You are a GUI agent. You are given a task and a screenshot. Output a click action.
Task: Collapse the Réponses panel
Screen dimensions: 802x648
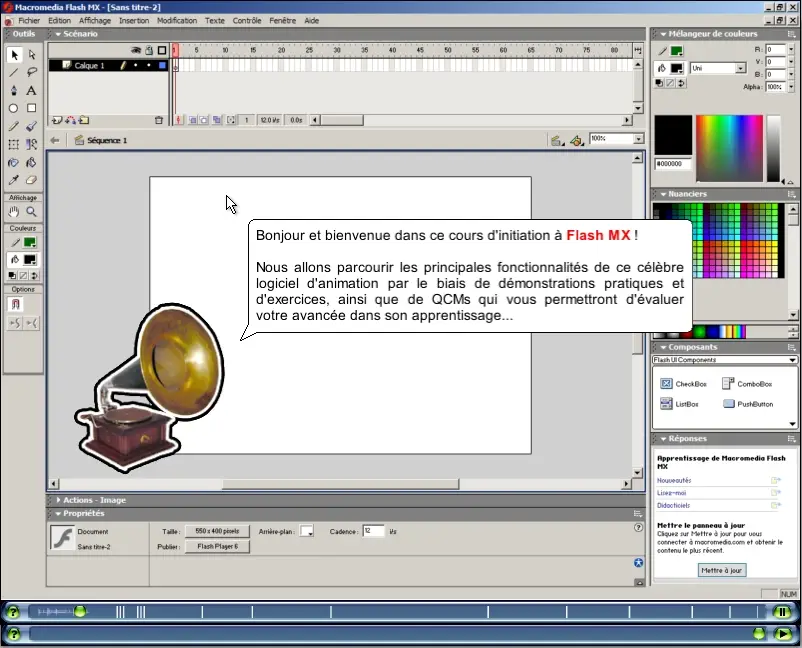663,439
